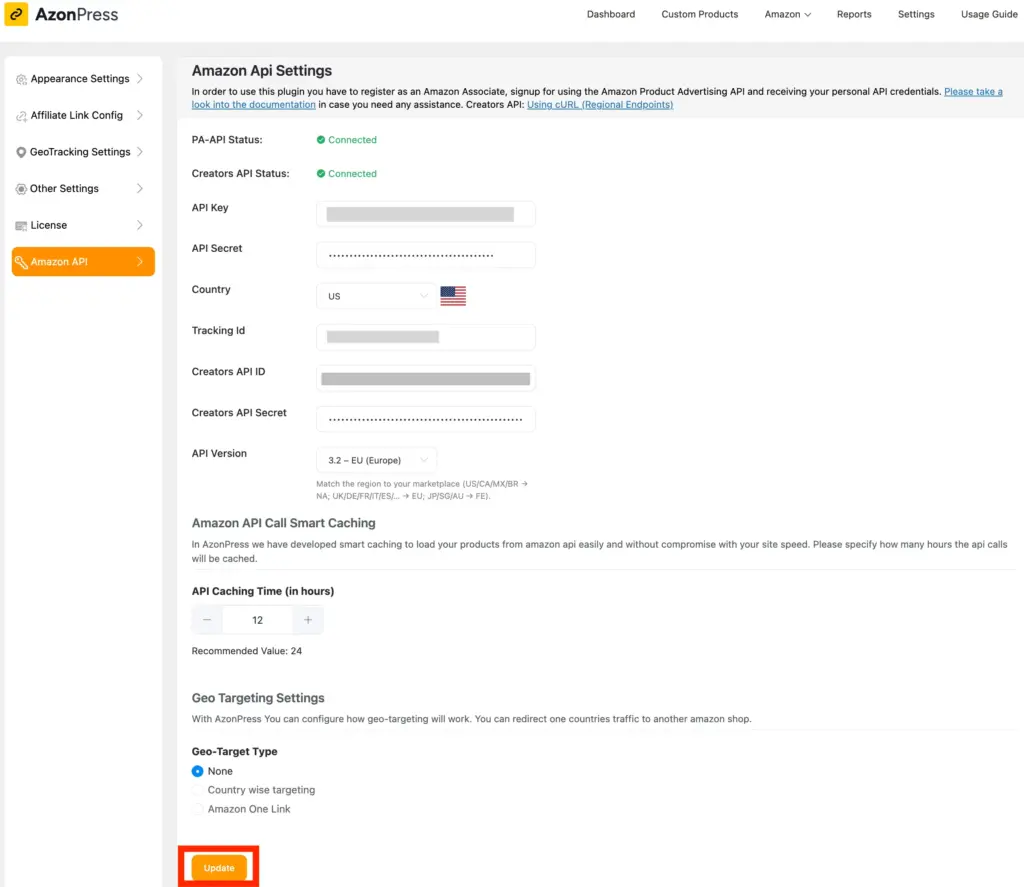Image resolution: width=1024 pixels, height=887 pixels.
Task: Click the PA-API Status label
Action: (x=227, y=140)
